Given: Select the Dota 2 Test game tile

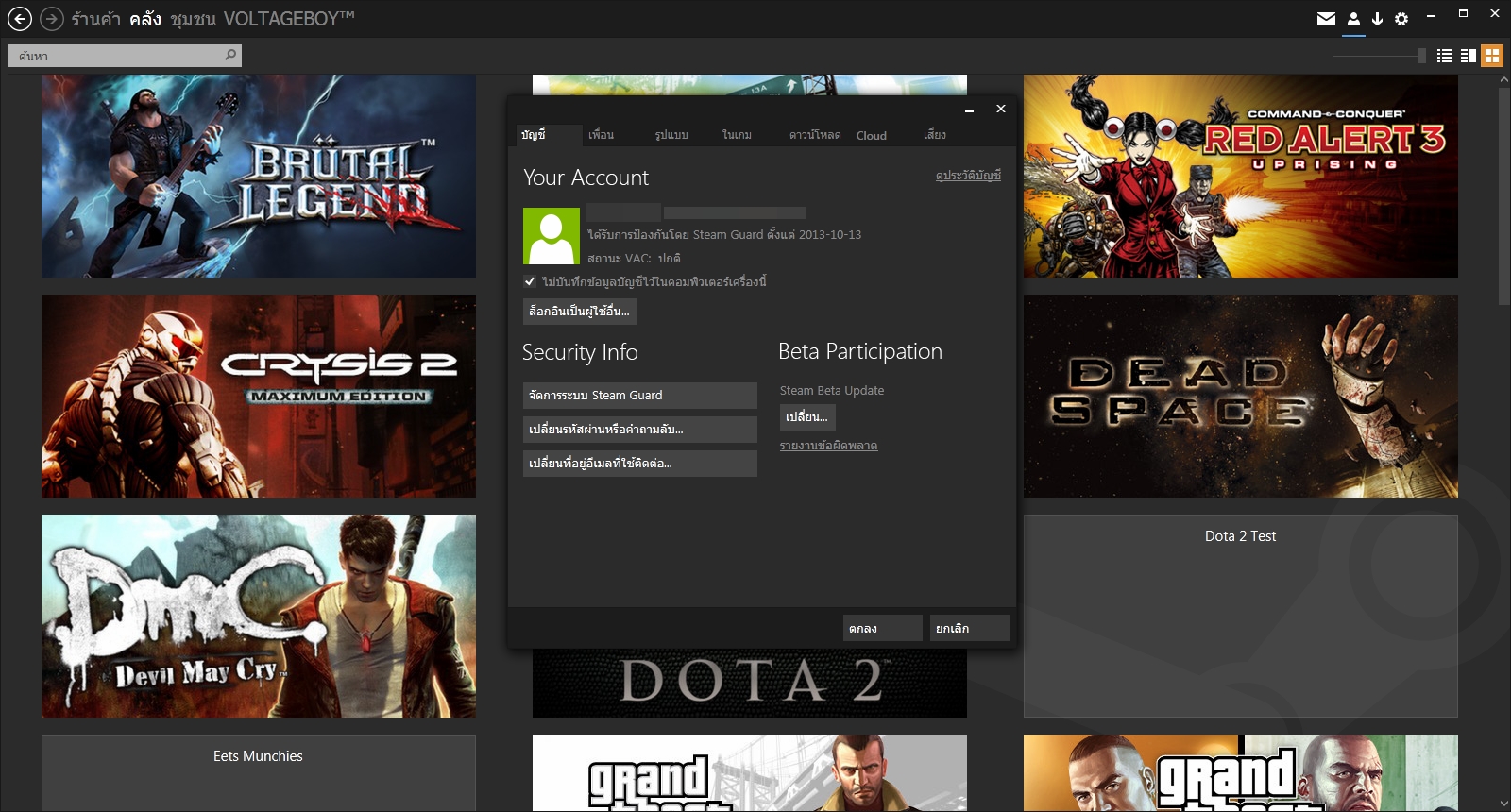Looking at the screenshot, I should (1241, 616).
